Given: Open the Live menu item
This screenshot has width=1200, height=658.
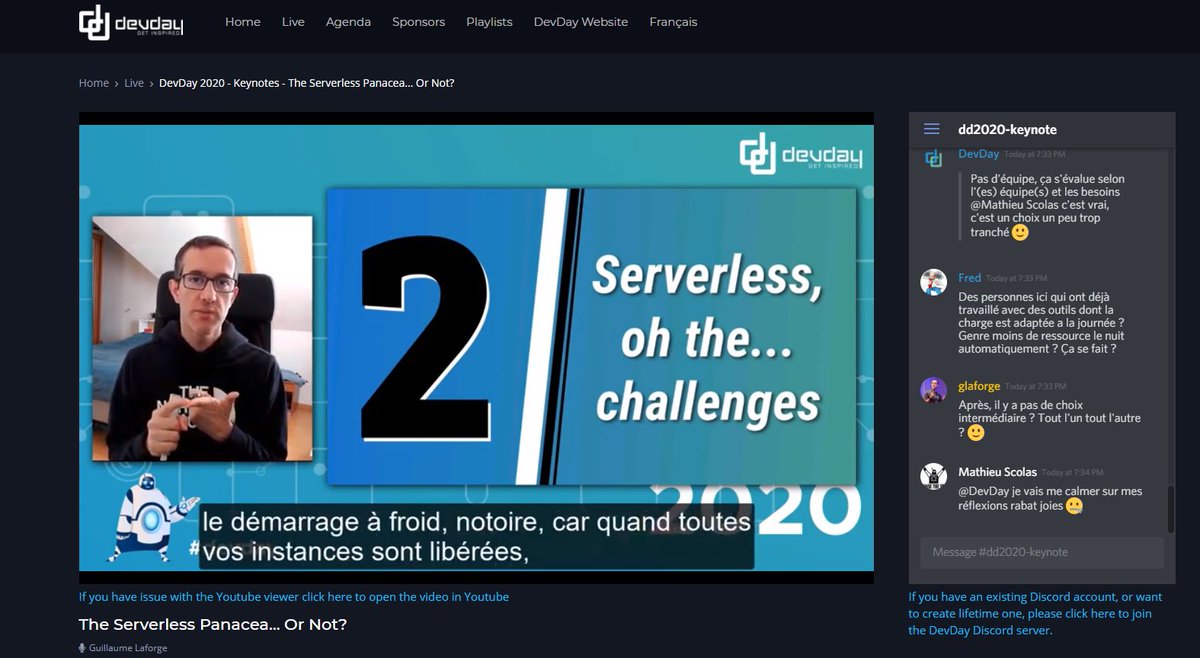Looking at the screenshot, I should 293,22.
